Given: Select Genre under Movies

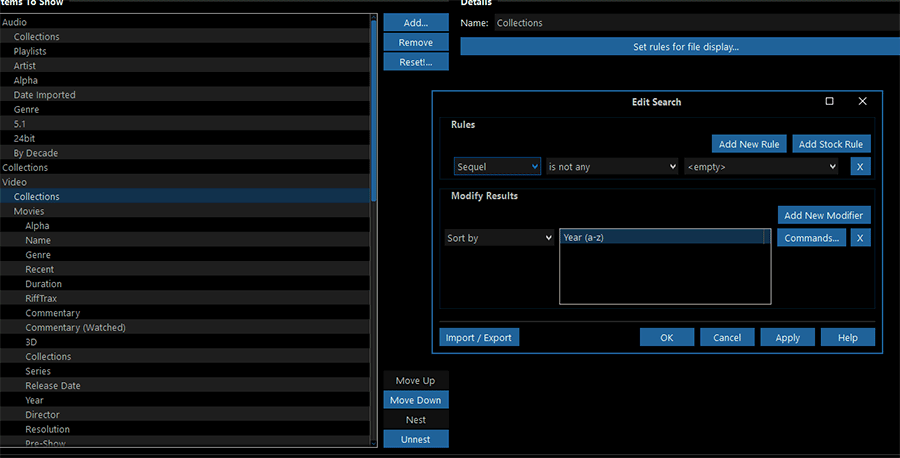Looking at the screenshot, I should coord(185,254).
